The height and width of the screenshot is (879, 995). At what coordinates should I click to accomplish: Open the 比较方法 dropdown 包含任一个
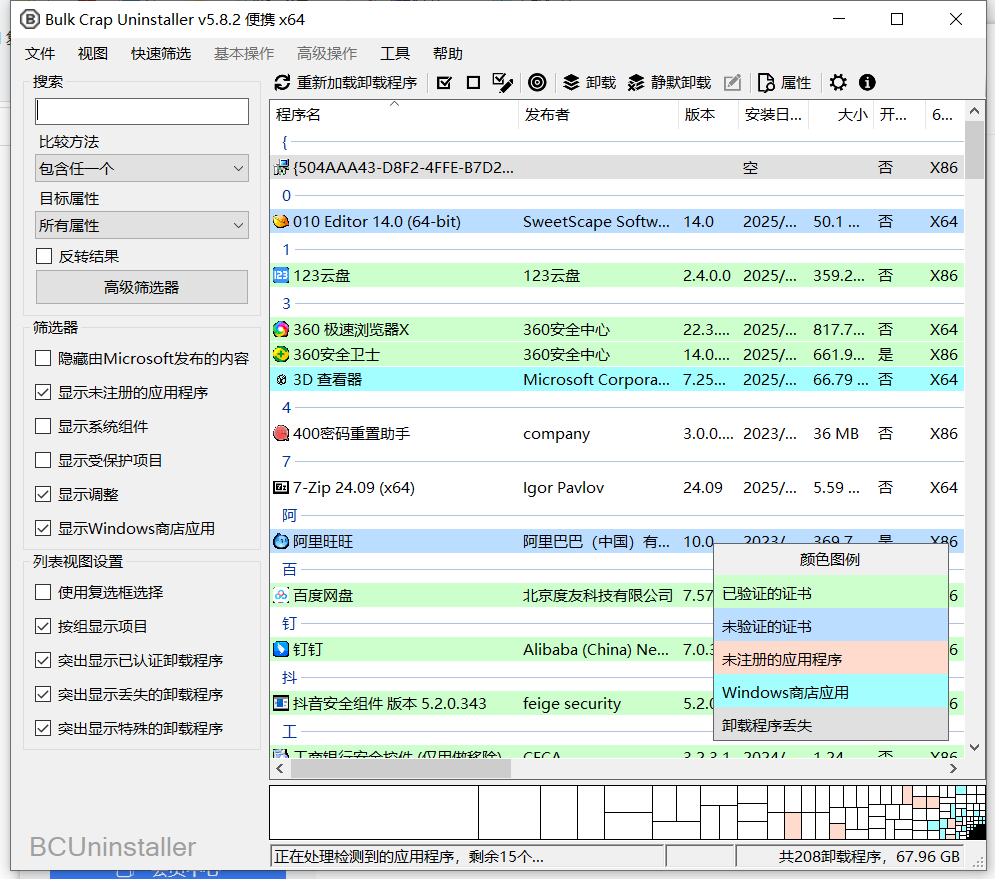tap(142, 168)
